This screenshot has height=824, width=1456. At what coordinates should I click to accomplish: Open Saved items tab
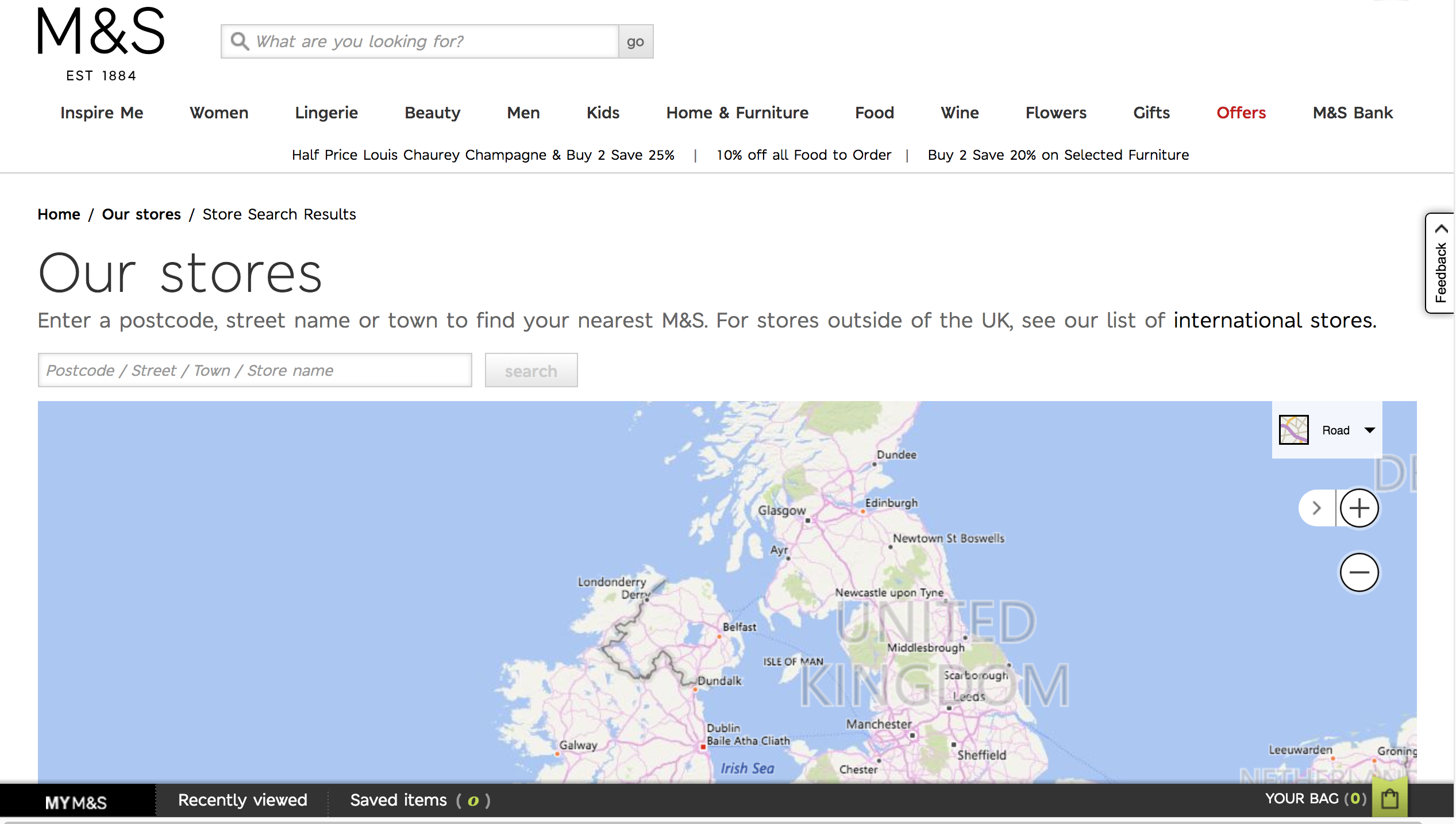[420, 800]
